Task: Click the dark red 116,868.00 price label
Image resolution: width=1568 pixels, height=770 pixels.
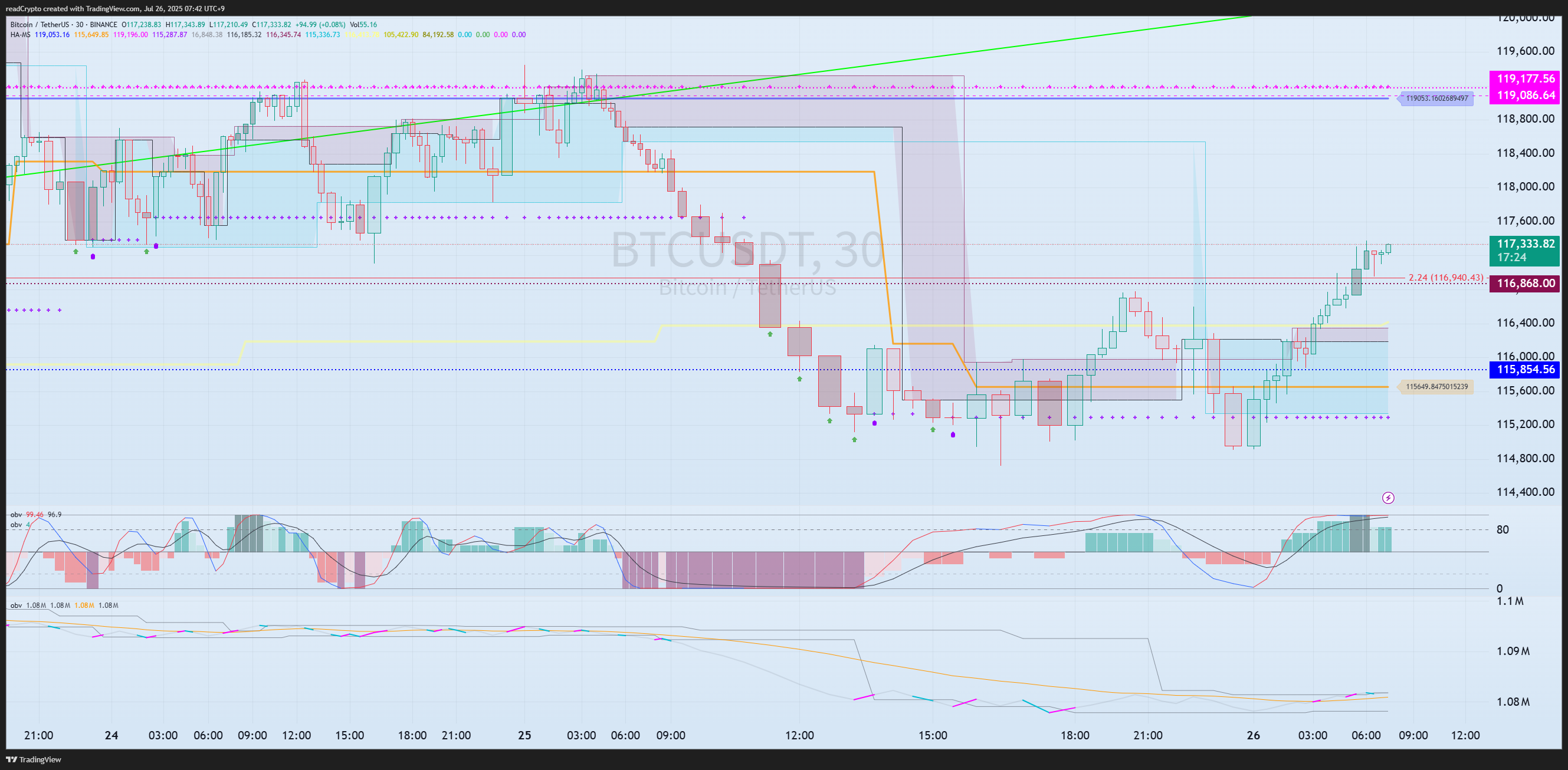Action: (x=1525, y=284)
